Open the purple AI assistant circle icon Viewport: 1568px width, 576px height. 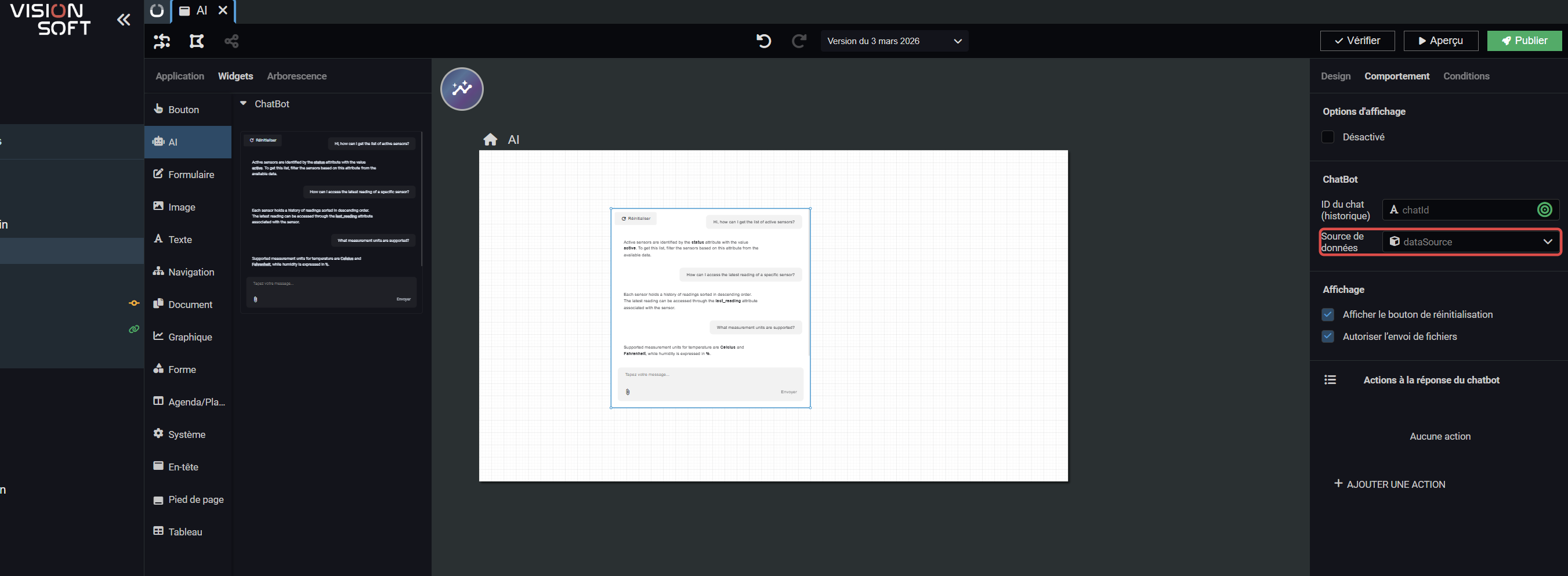[461, 89]
